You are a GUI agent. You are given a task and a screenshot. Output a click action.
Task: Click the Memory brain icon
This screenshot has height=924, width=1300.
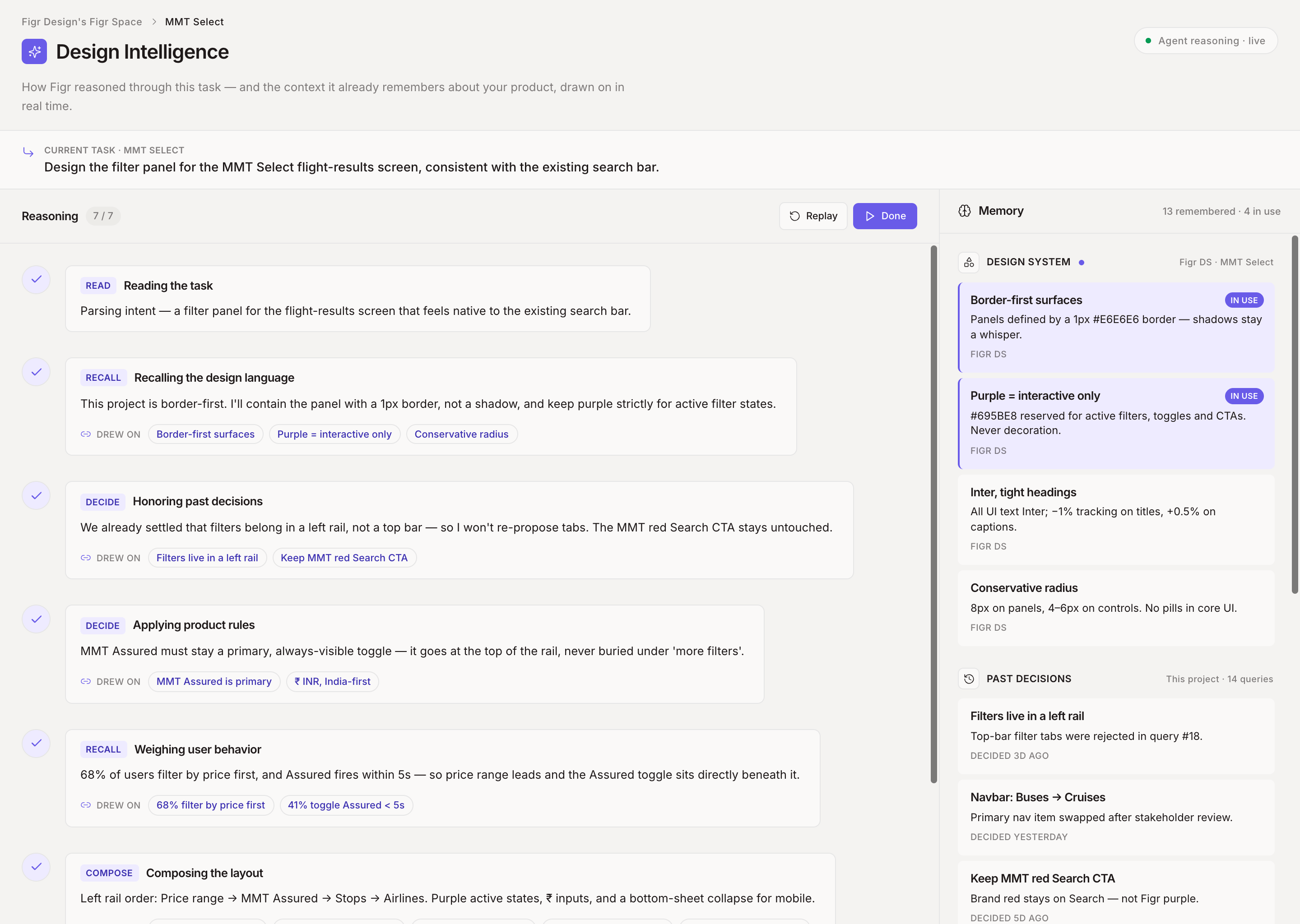(x=965, y=211)
